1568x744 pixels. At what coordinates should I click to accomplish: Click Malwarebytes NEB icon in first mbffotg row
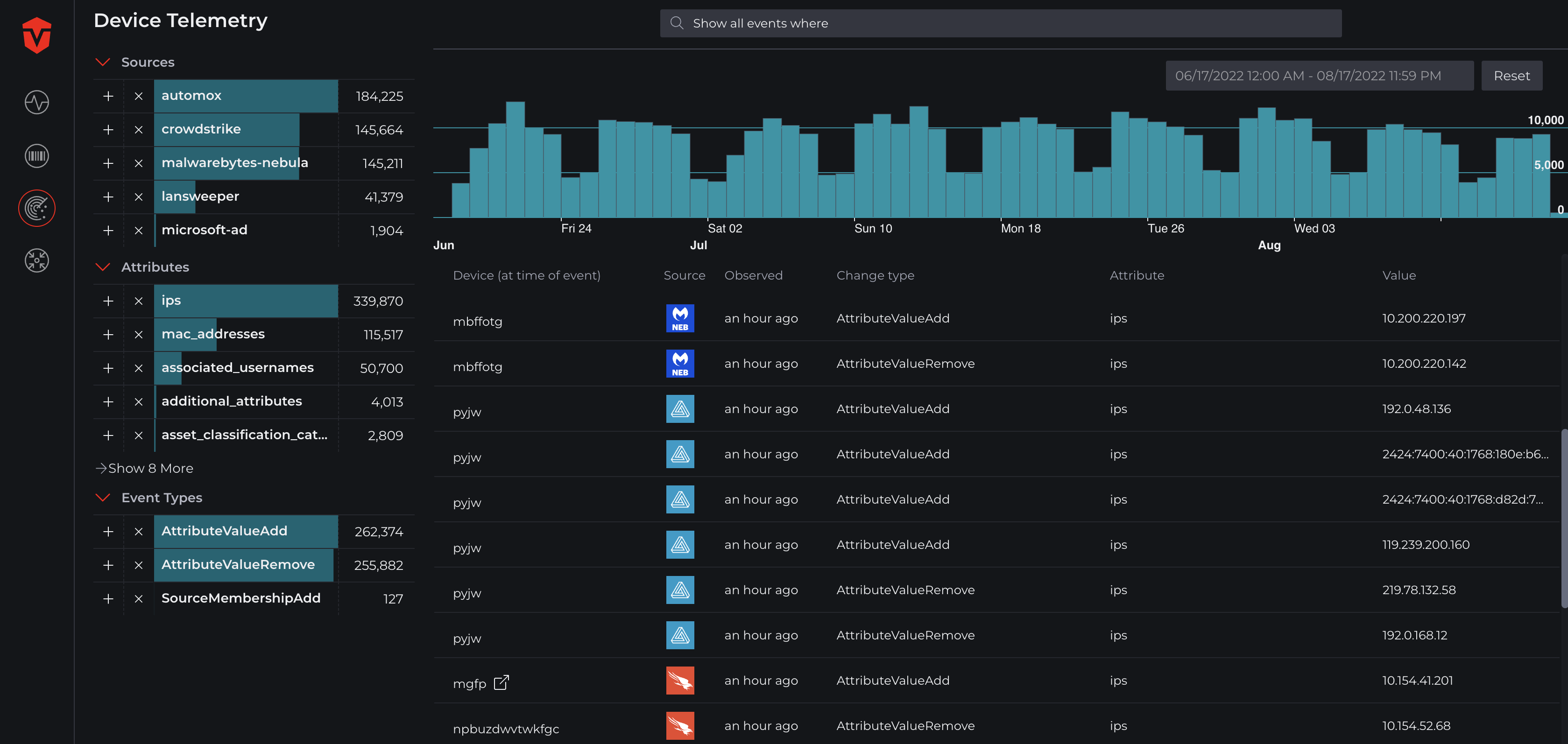click(x=680, y=318)
